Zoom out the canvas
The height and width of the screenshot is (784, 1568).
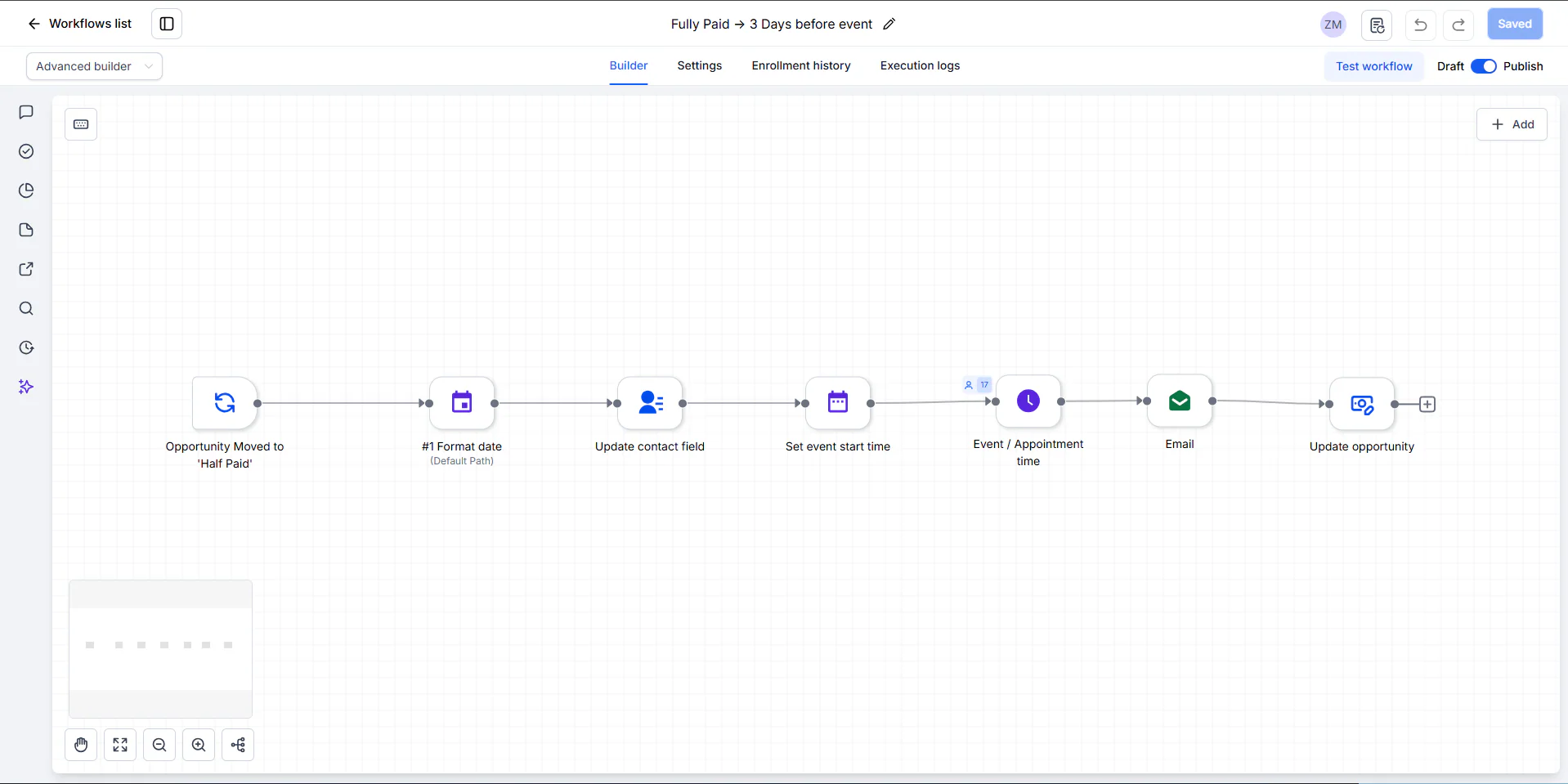pyautogui.click(x=159, y=745)
